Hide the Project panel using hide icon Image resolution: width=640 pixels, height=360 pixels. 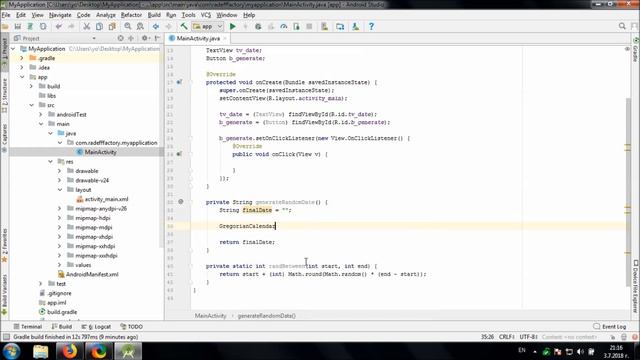(157, 38)
